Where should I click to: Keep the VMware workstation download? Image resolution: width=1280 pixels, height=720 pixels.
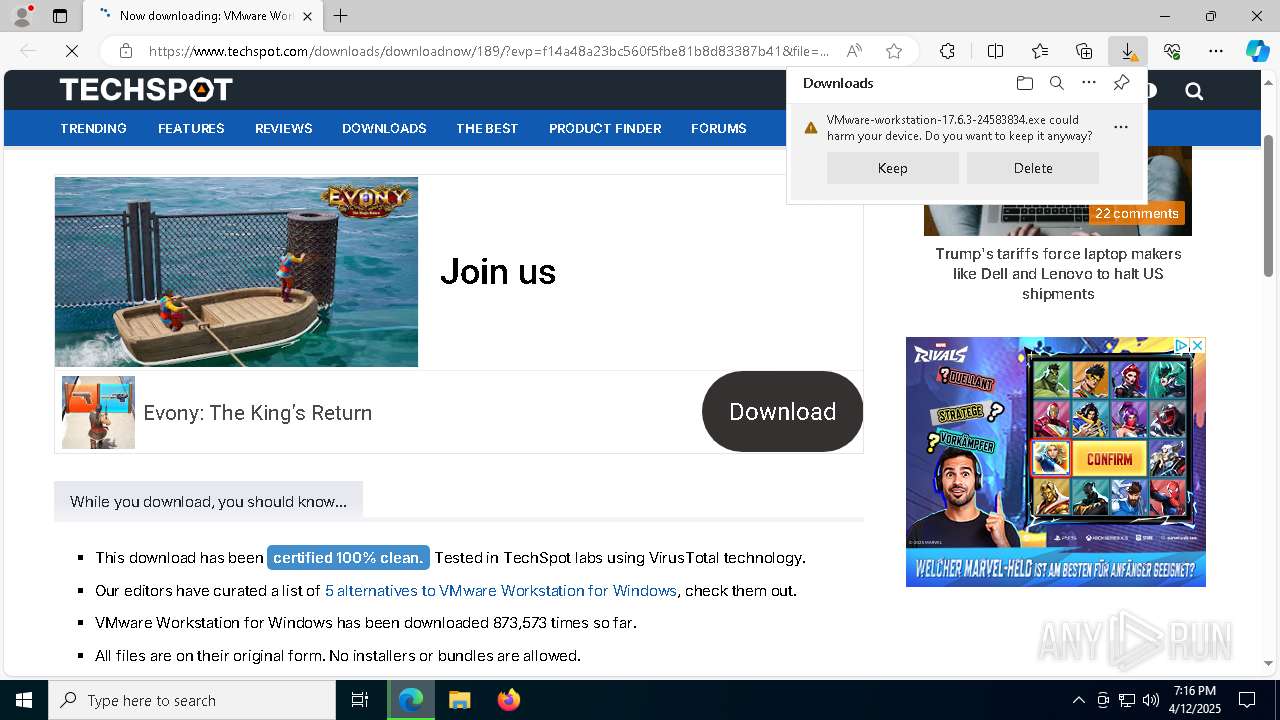(x=892, y=168)
